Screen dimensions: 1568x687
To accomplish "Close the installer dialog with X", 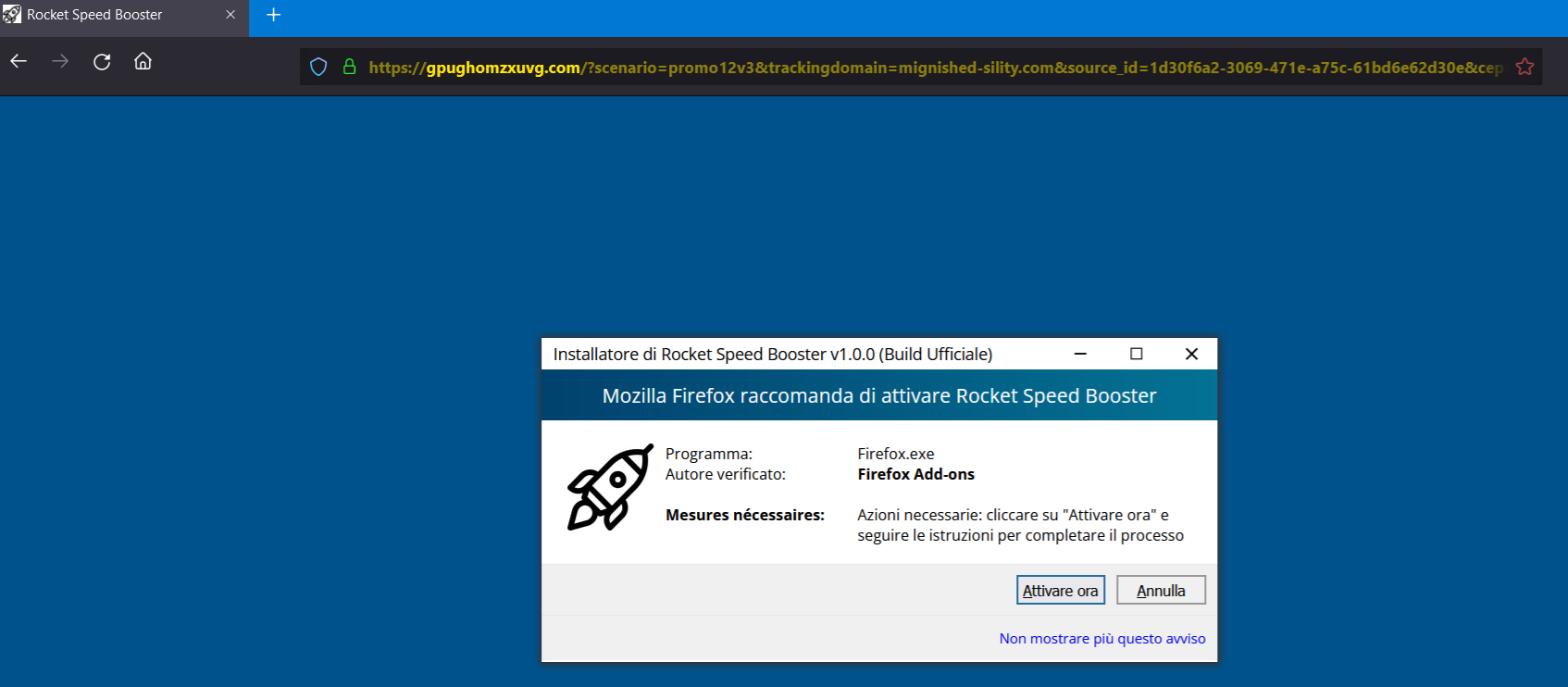I will coord(1191,354).
